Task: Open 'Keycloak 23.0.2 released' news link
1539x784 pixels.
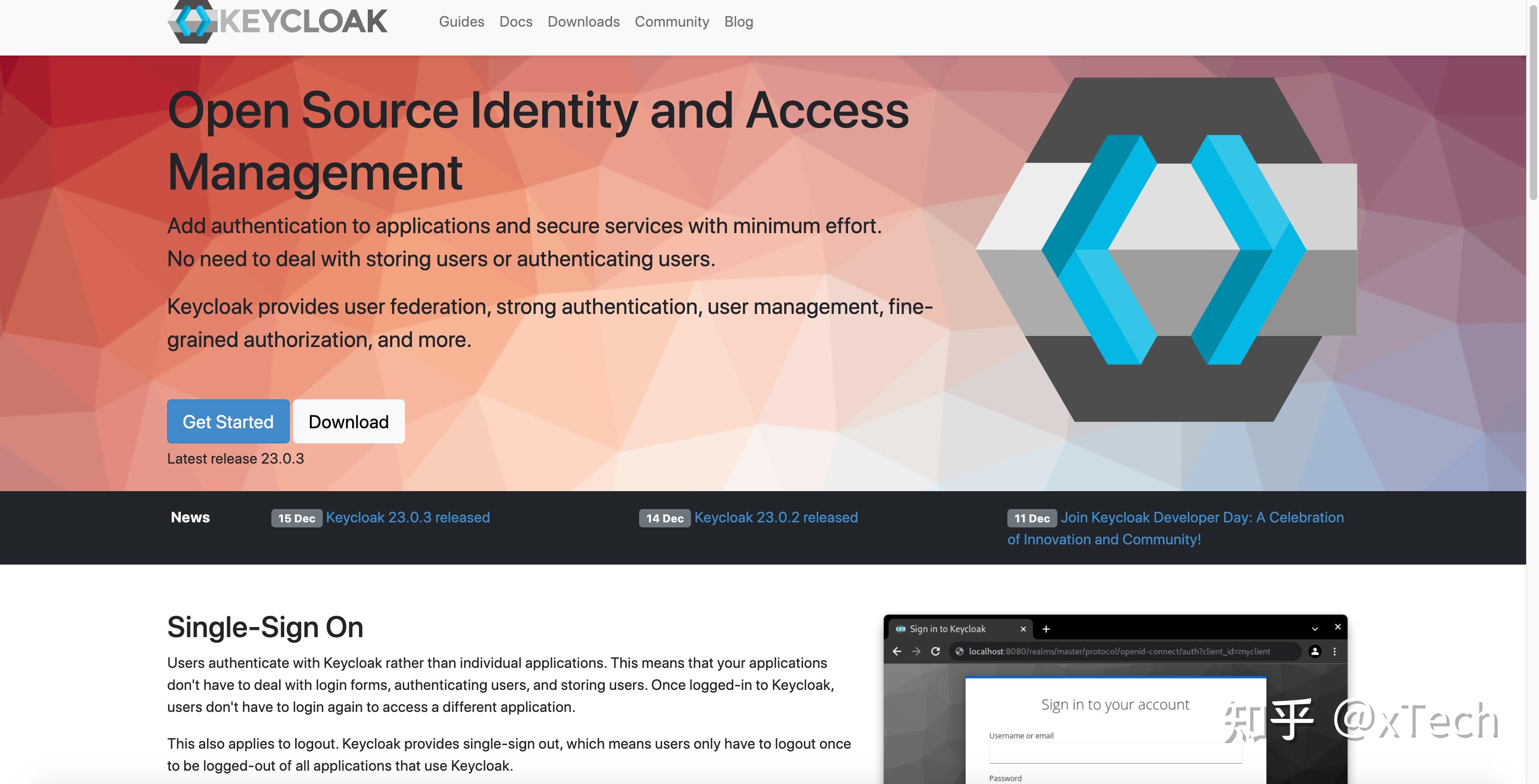Action: click(x=775, y=517)
